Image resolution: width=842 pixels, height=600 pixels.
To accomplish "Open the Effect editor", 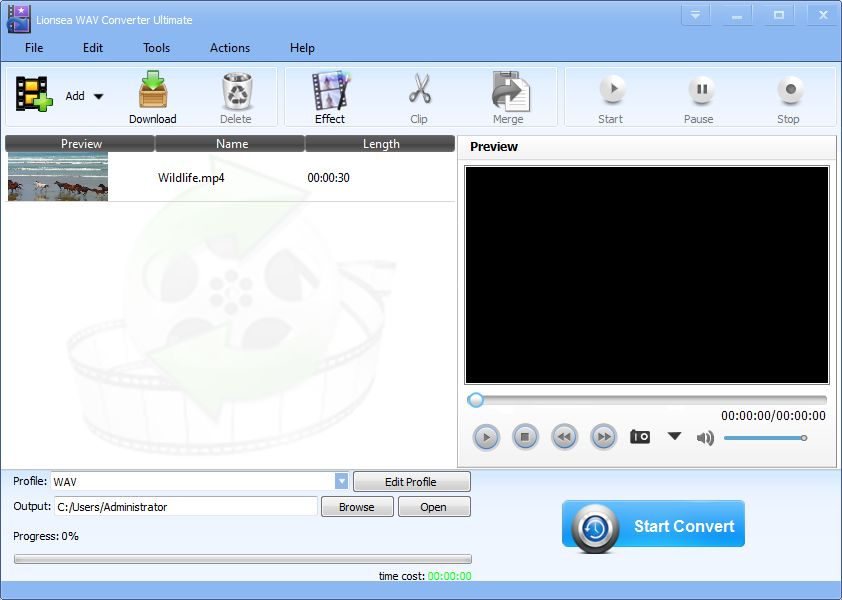I will tap(330, 97).
